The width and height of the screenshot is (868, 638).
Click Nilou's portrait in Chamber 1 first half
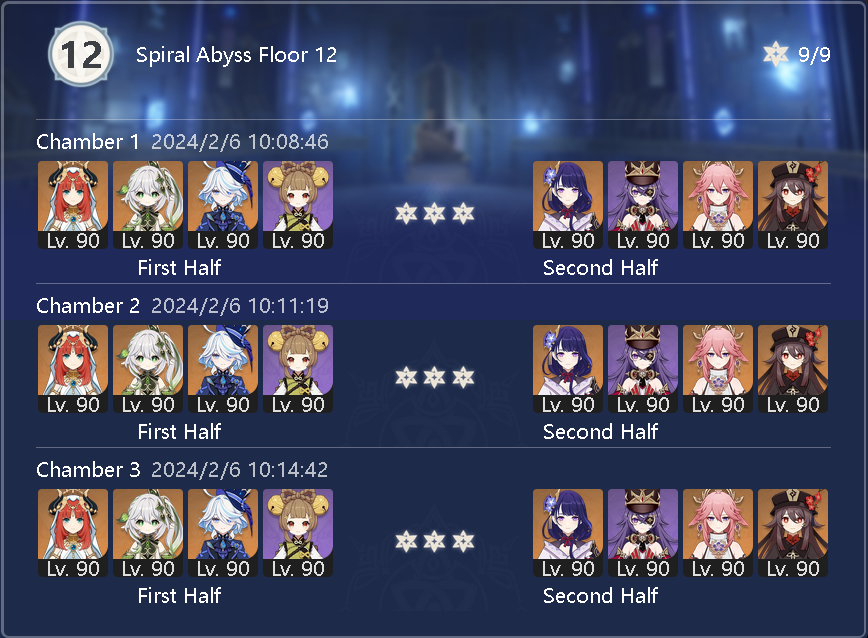click(73, 205)
